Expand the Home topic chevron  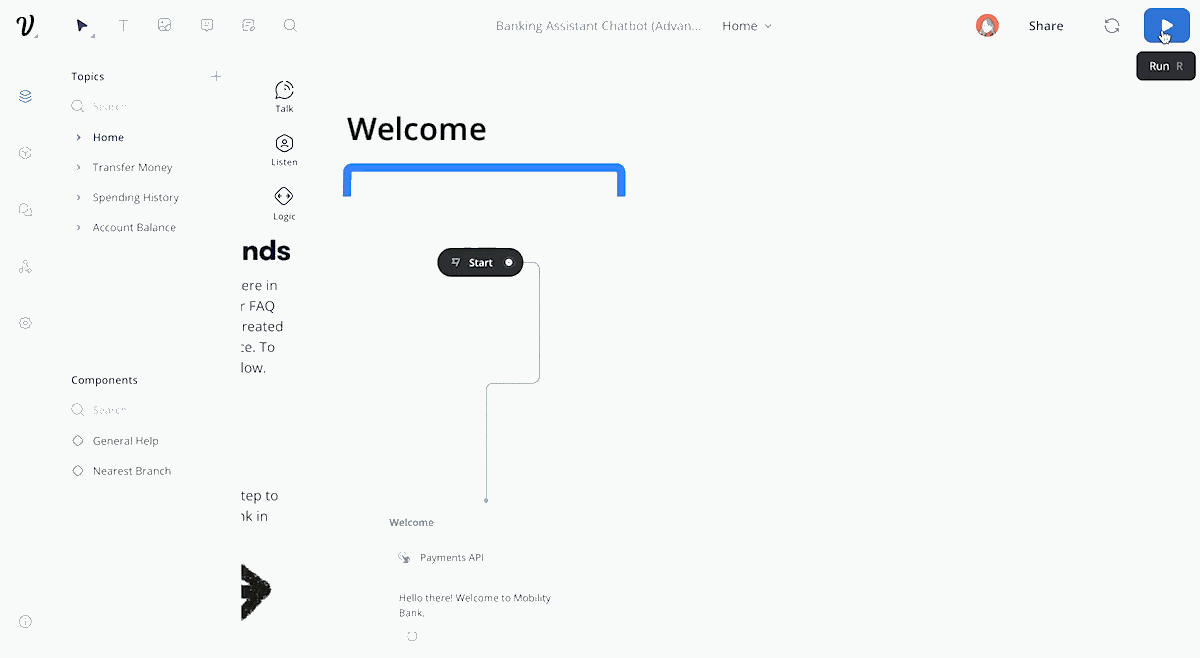coord(78,137)
